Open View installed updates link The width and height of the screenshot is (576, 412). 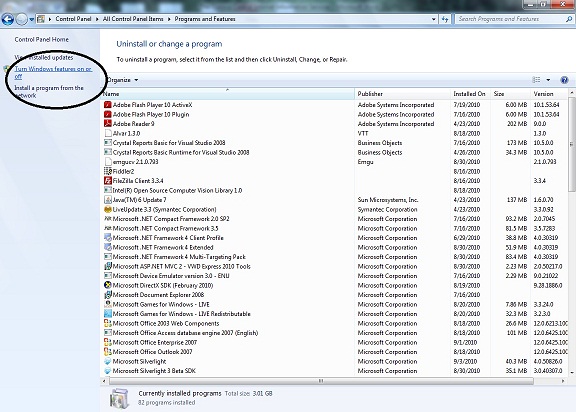pos(44,57)
